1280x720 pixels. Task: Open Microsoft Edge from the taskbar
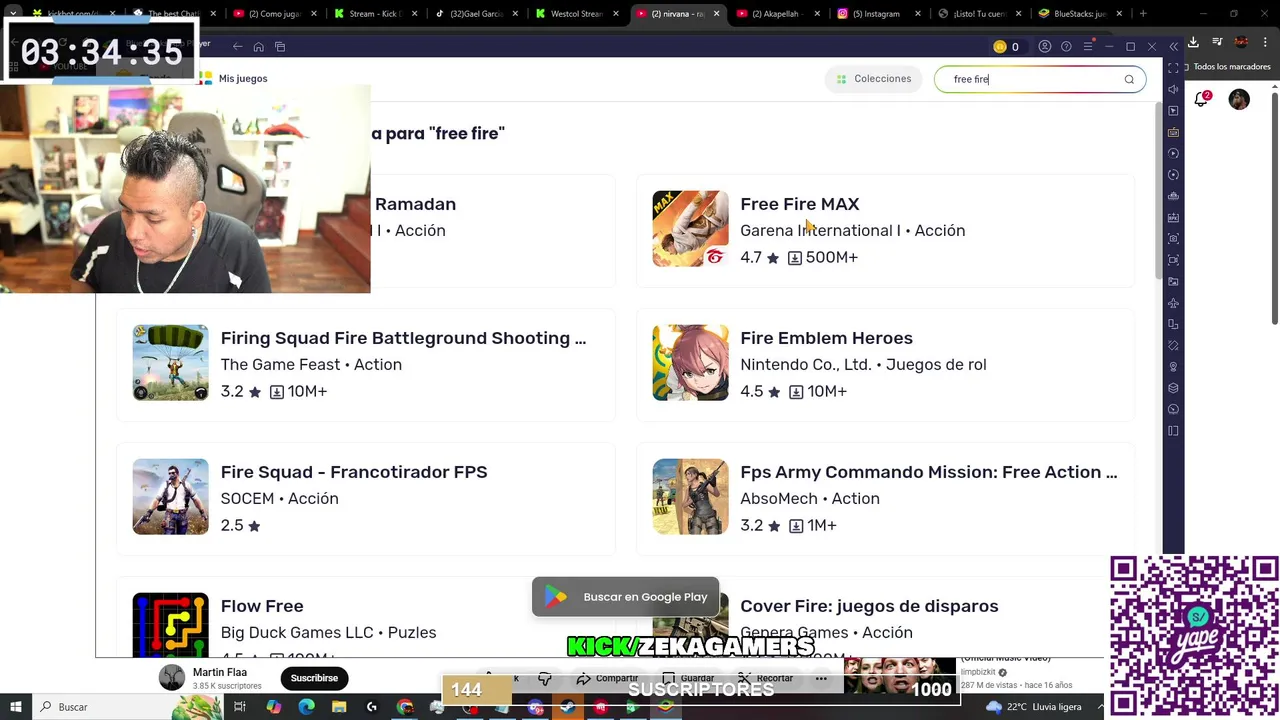[x=306, y=707]
